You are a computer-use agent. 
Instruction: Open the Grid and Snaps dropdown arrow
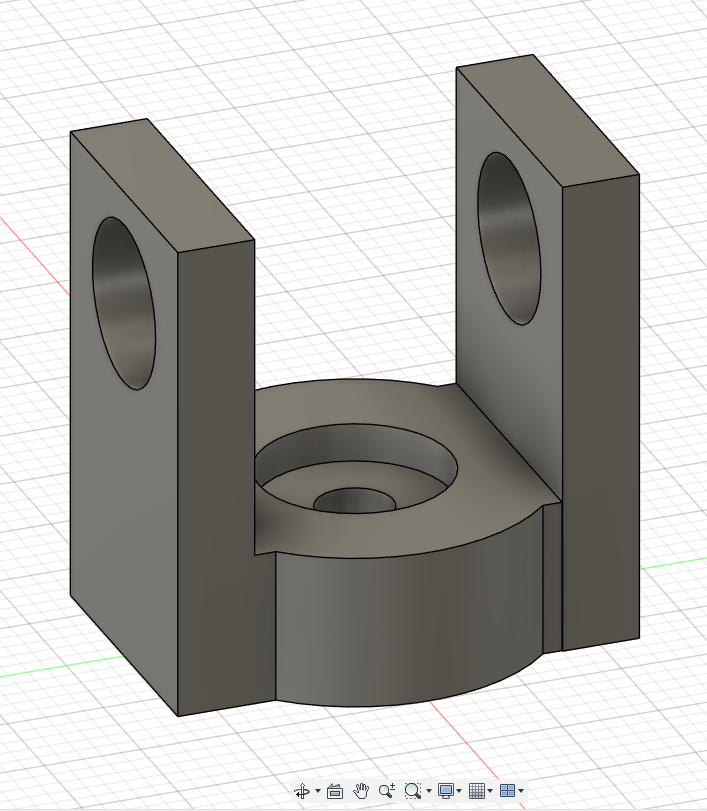(x=490, y=792)
